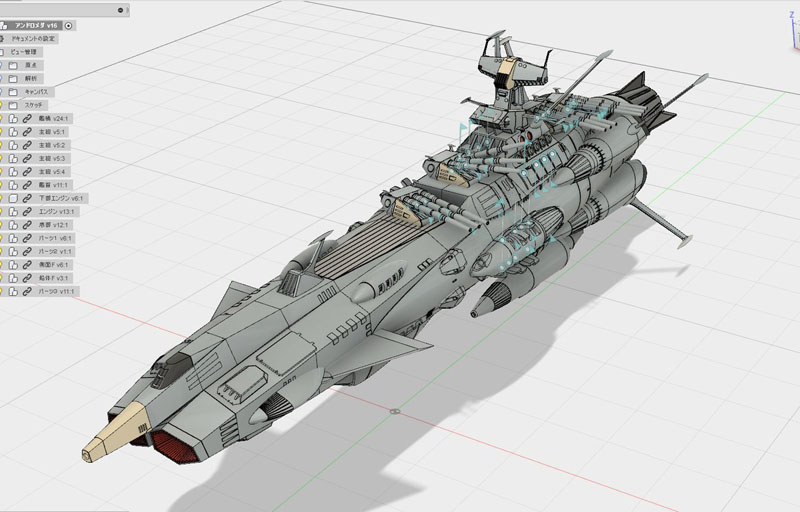
Task: Select the スケッチ (sketches) folder label
Action: tap(34, 105)
